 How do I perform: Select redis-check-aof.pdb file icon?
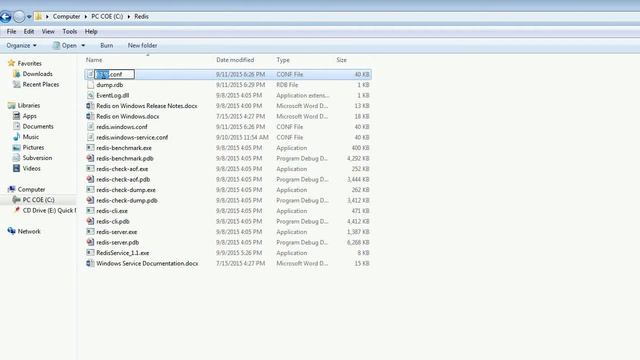[90, 179]
